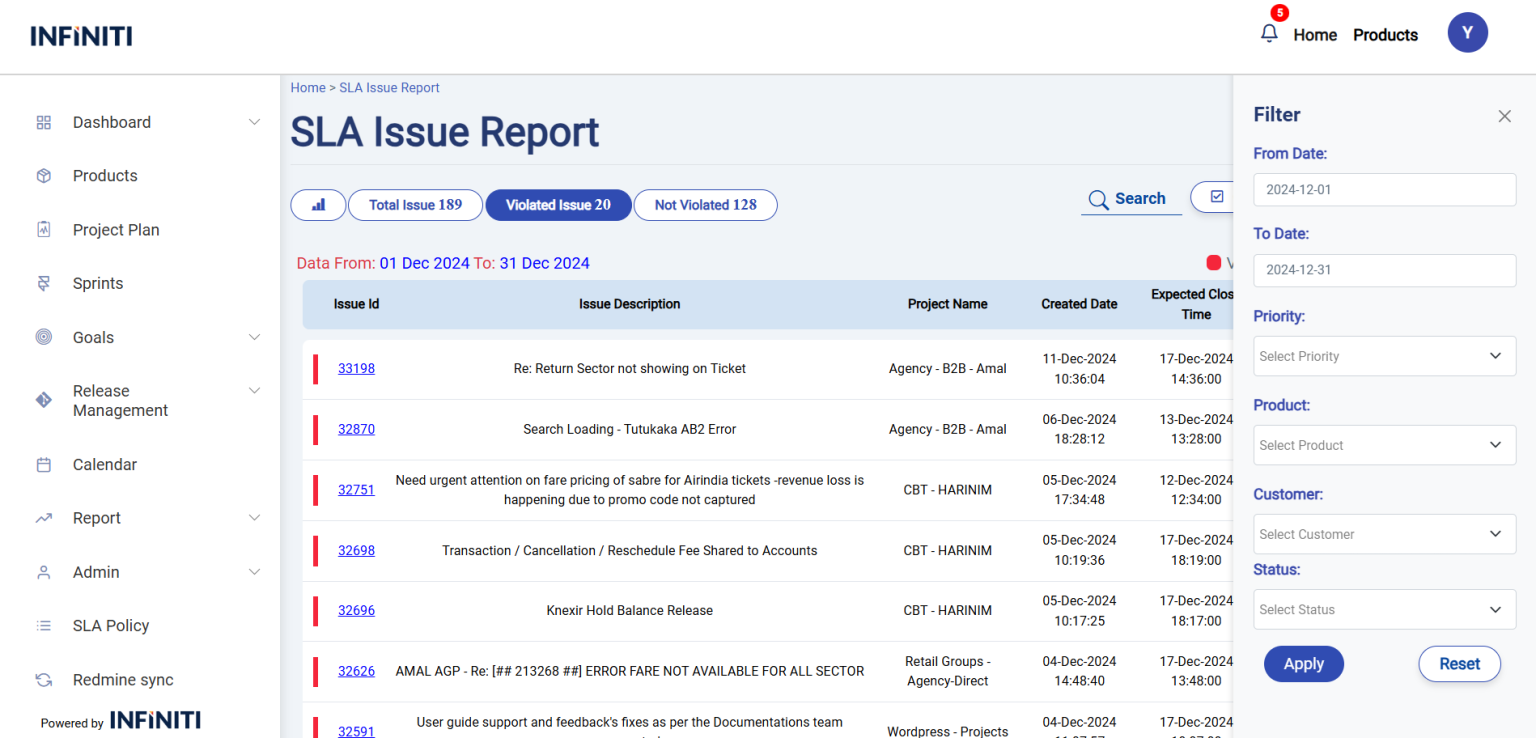Click the Products cube icon in sidebar
1536x738 pixels.
click(43, 176)
